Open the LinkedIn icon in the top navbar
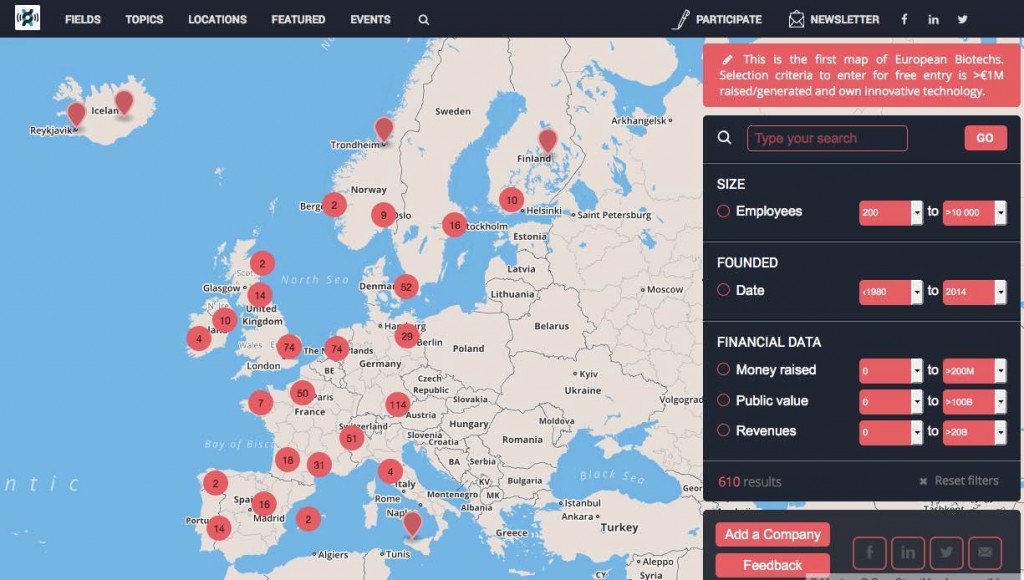 pos(933,20)
